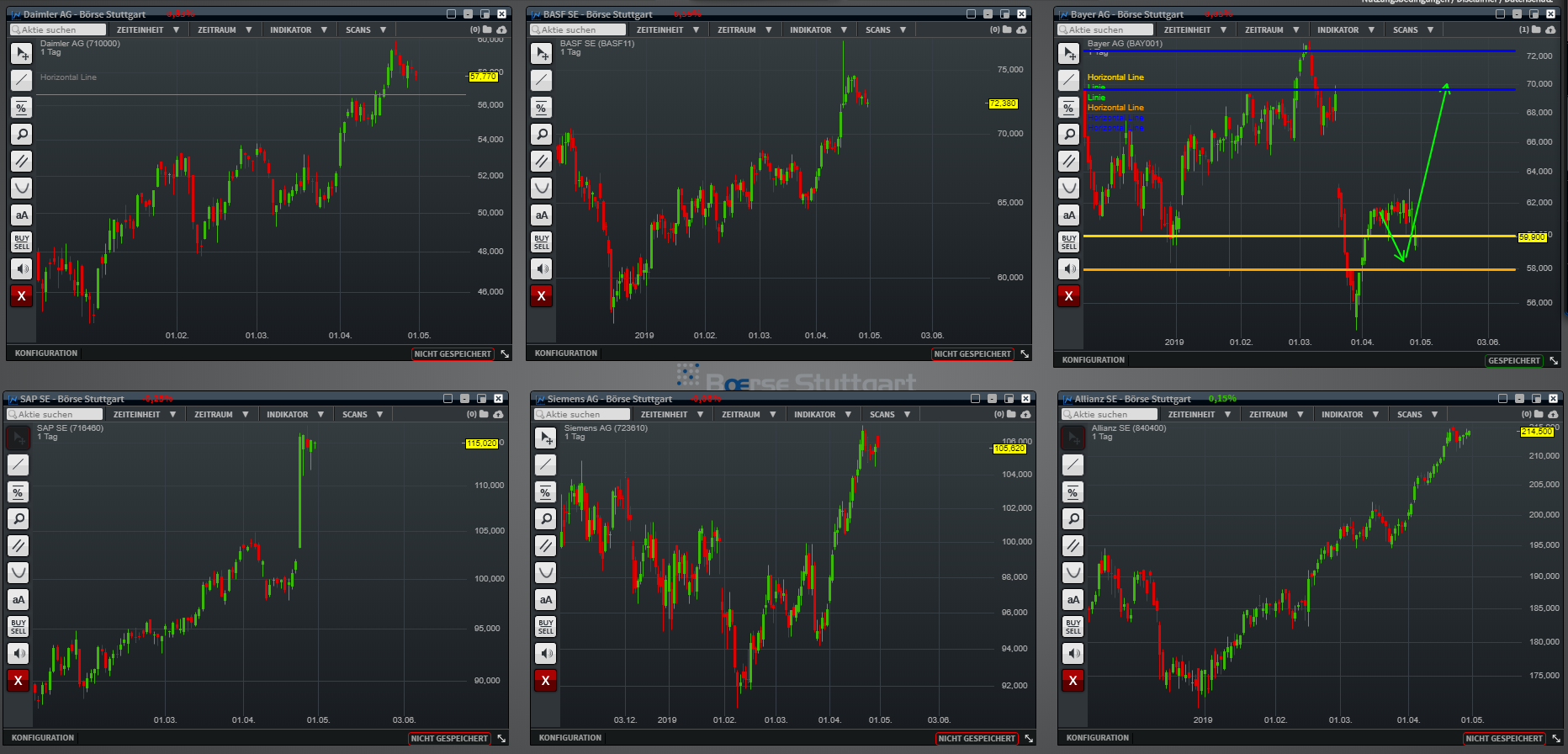
Task: Activate the magnifier zoom tool in SAP chart
Action: 19,518
